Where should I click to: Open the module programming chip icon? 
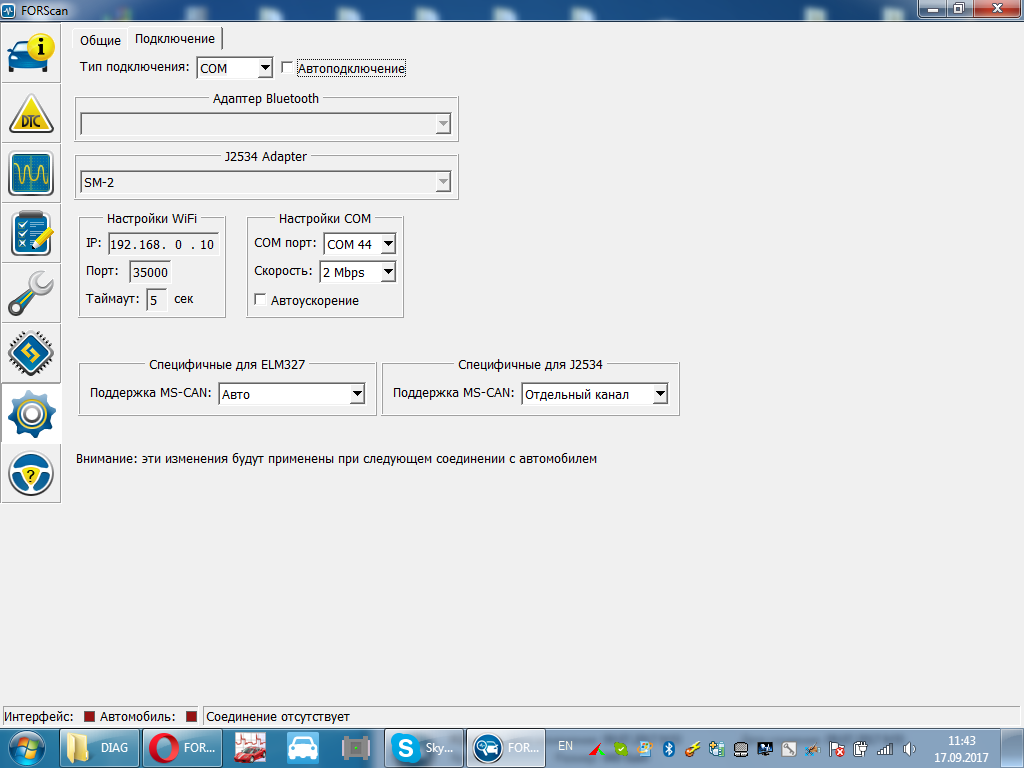click(30, 352)
